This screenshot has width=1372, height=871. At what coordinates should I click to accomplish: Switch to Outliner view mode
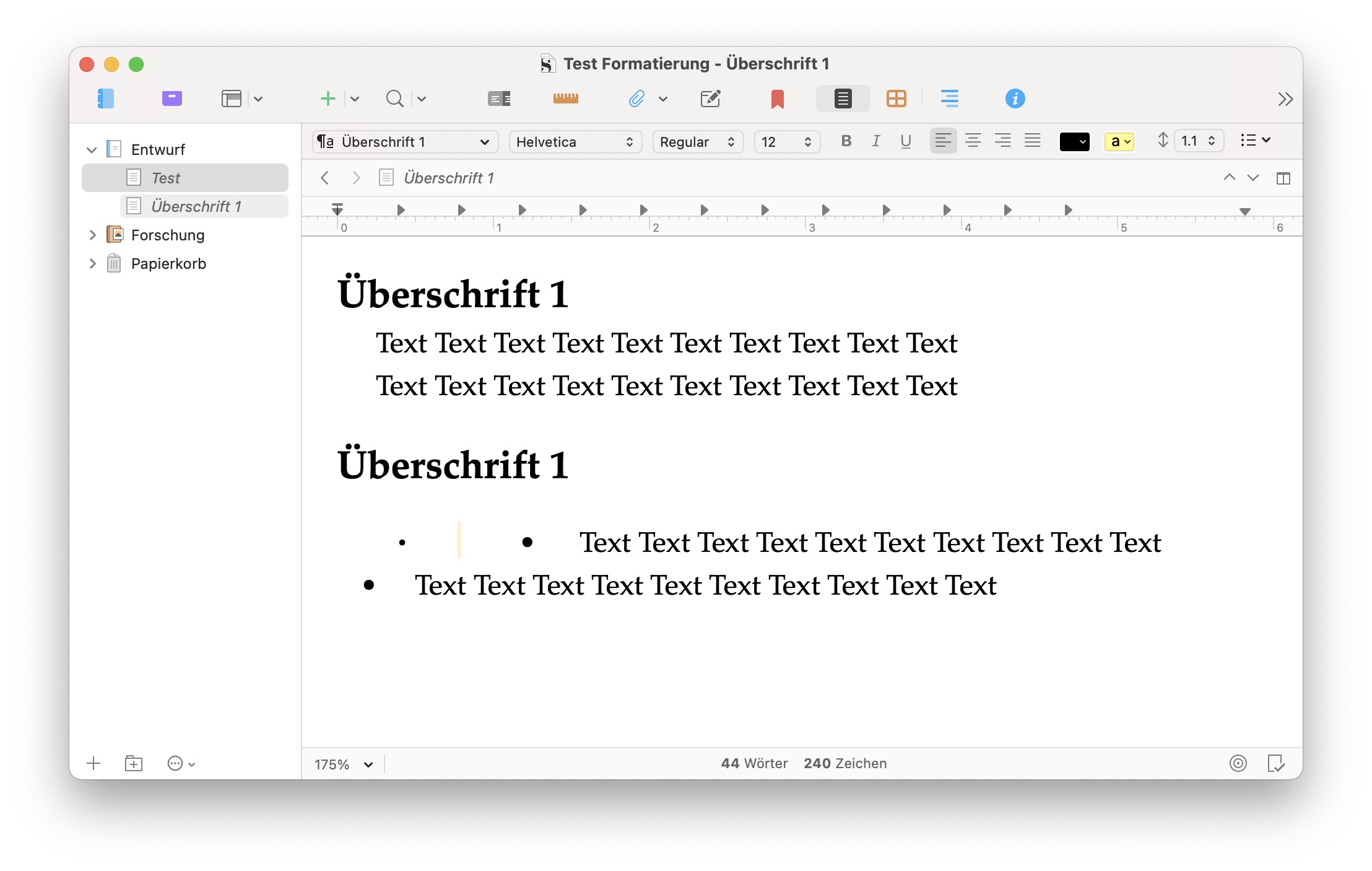tap(950, 98)
